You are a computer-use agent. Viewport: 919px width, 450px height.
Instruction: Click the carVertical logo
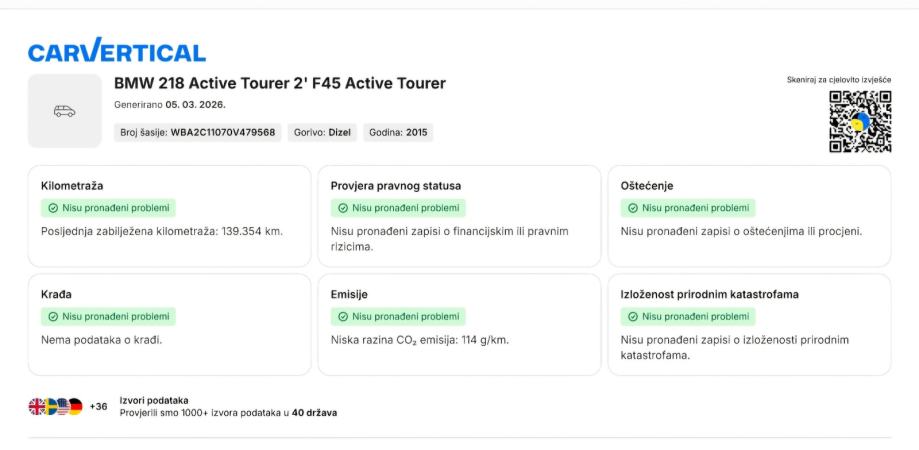click(116, 52)
